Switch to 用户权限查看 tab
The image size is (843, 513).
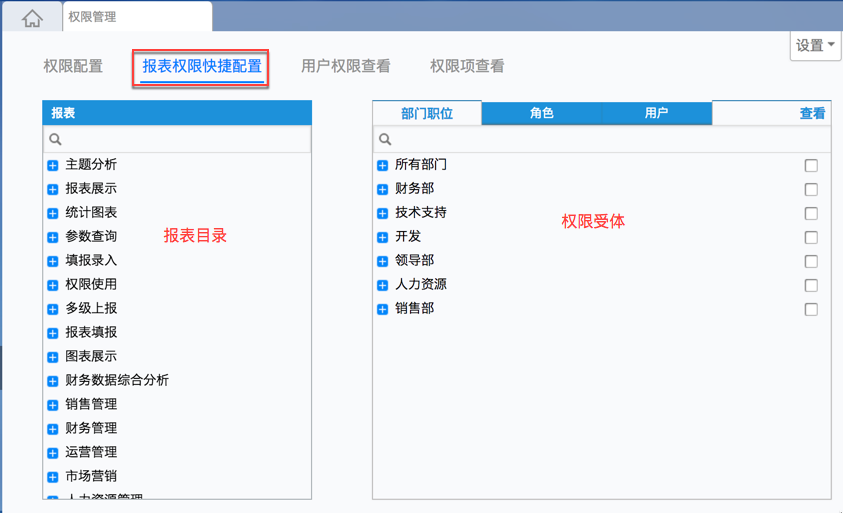point(345,66)
